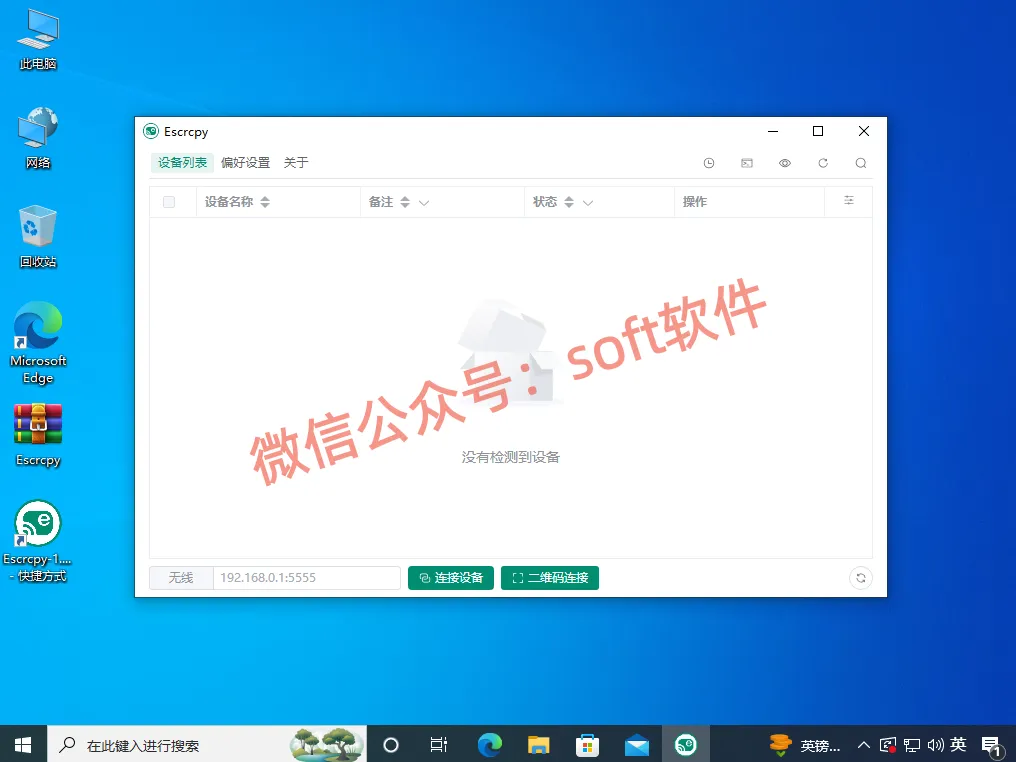This screenshot has width=1016, height=762.
Task: Click the network icon in system tray
Action: click(912, 745)
